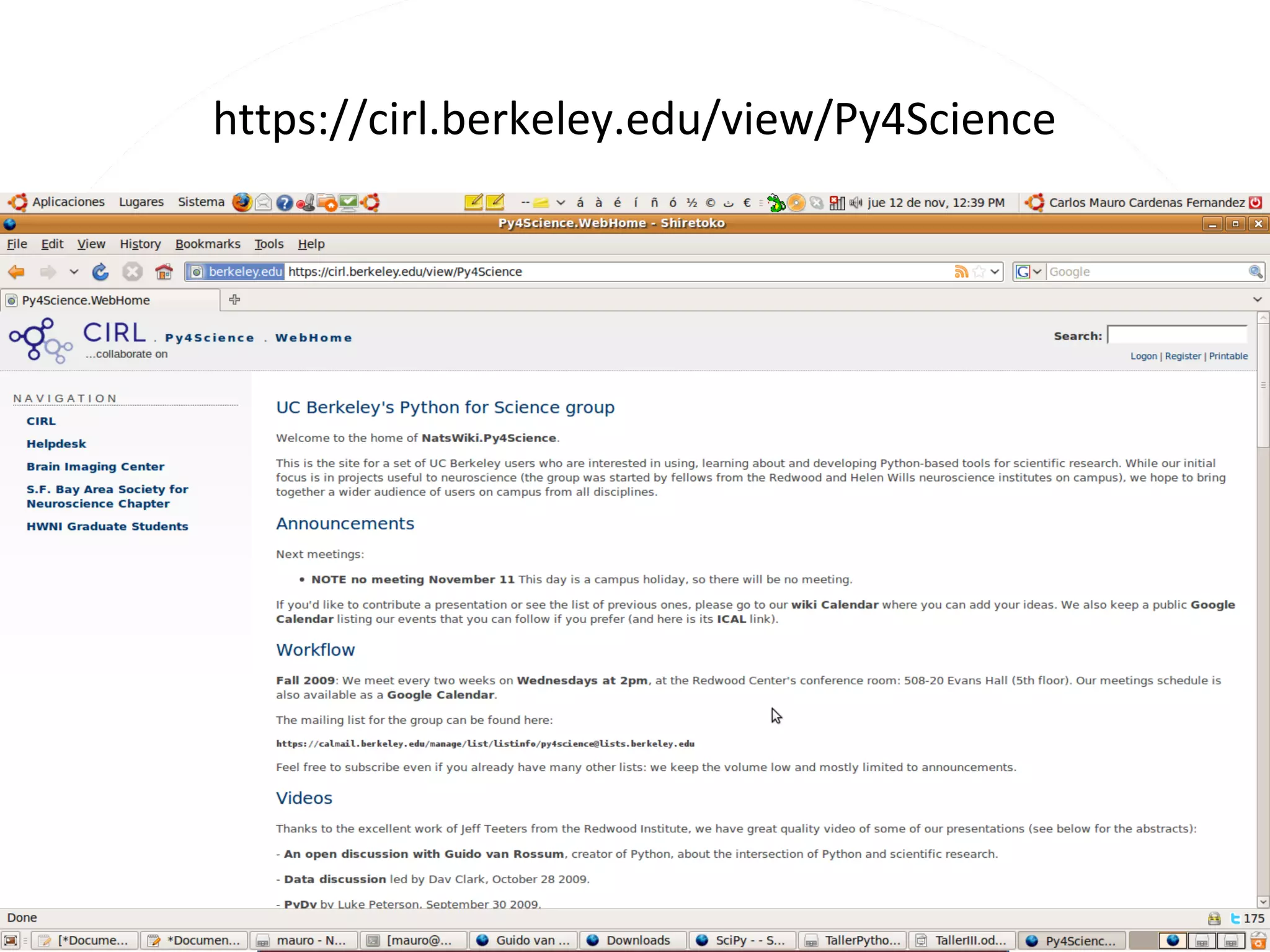Open the Lugares menu

coord(141,202)
